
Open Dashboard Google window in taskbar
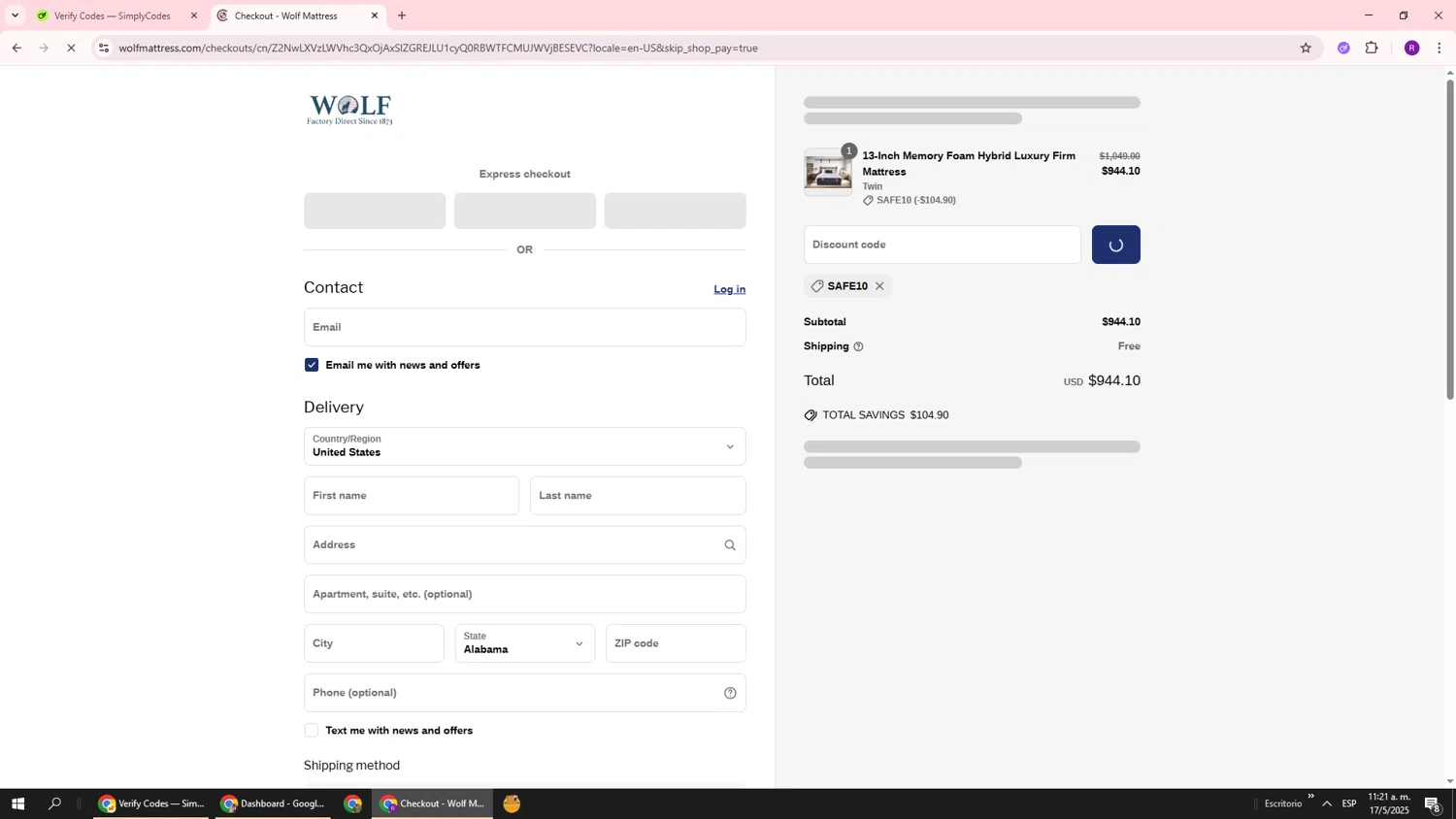(x=273, y=803)
